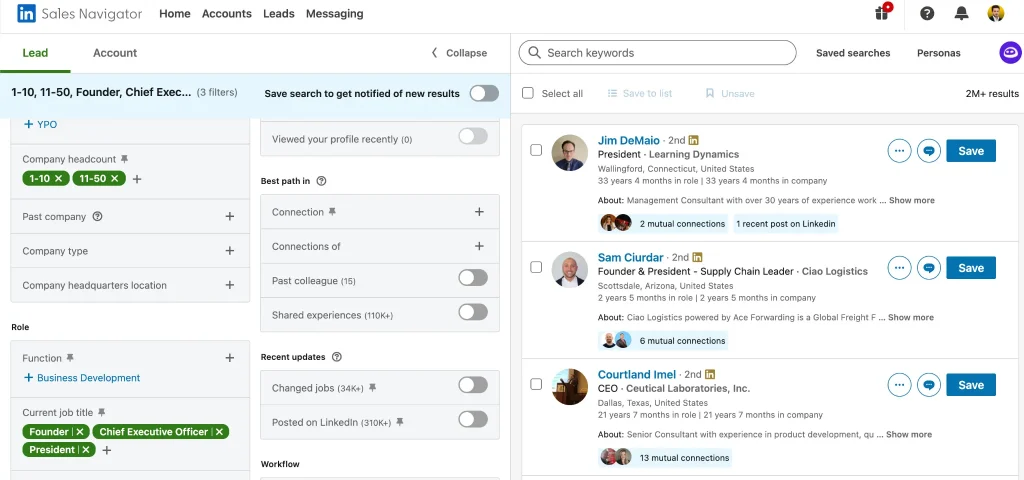Open Accounts in top navigation

tap(227, 14)
